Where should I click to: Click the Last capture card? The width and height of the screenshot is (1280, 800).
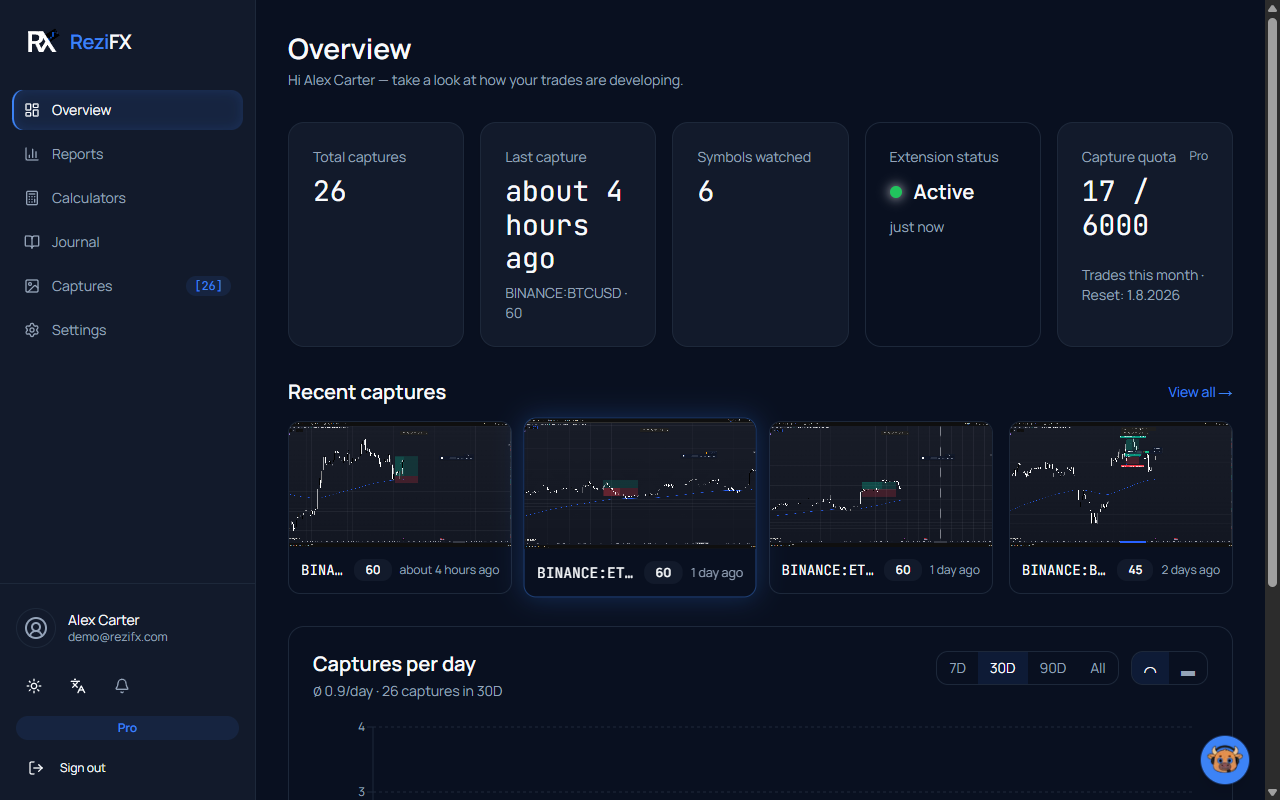click(x=568, y=234)
